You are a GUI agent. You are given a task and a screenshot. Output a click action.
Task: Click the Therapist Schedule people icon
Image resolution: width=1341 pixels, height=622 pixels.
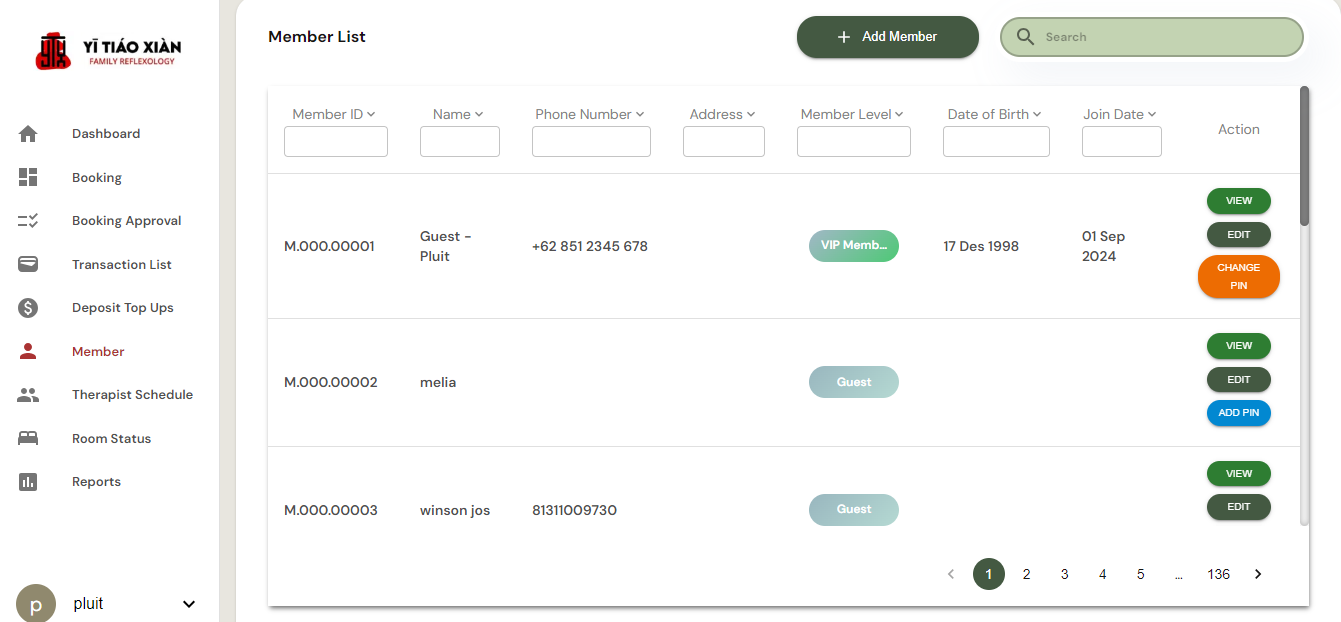tap(28, 395)
